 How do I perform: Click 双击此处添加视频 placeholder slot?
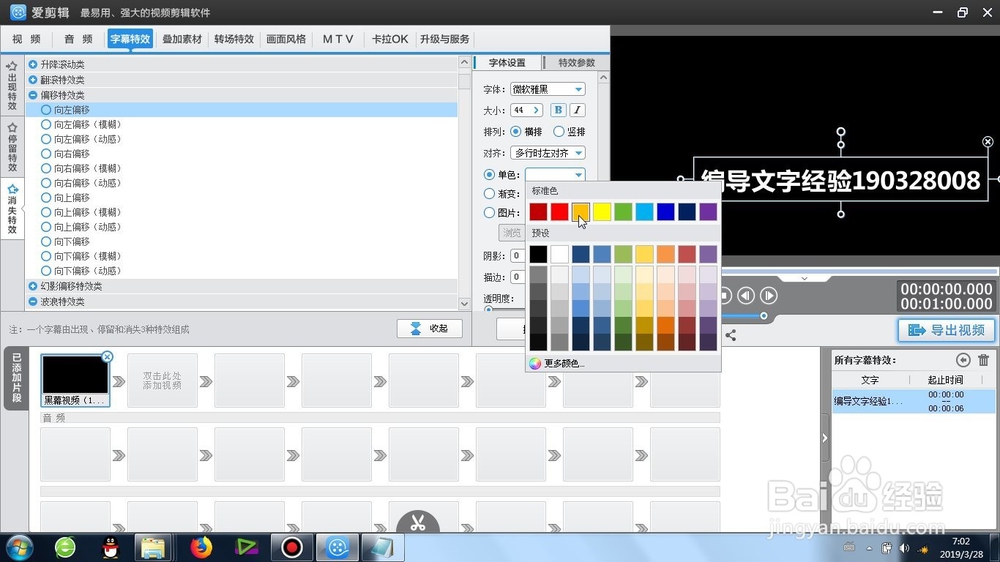click(162, 381)
